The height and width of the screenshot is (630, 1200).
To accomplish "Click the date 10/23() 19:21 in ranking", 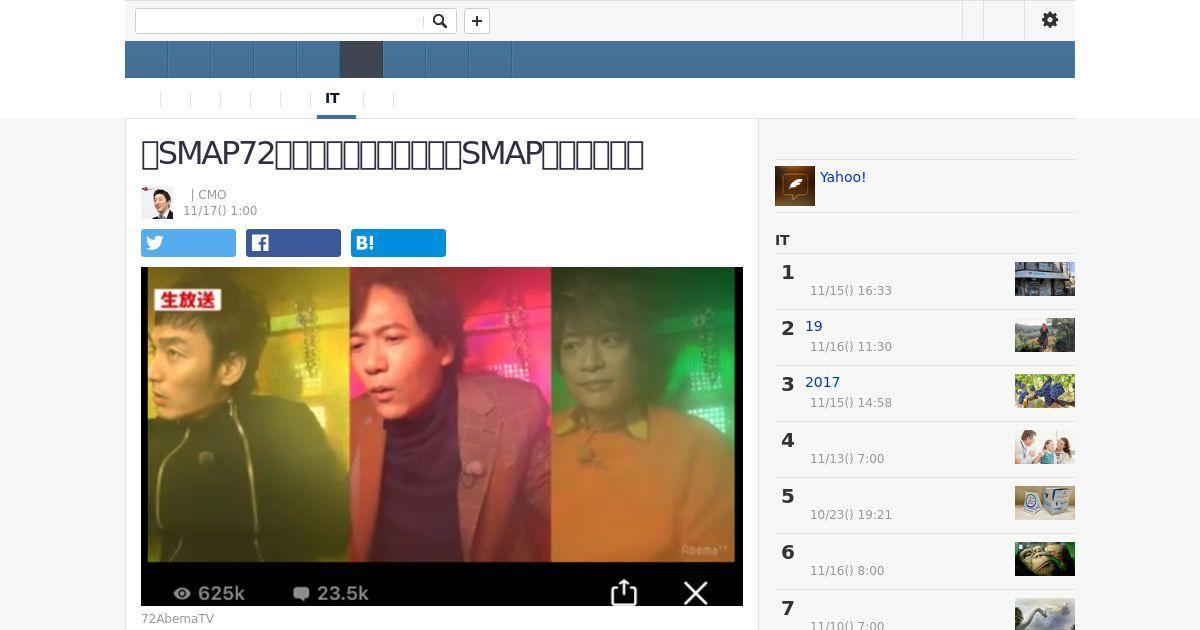I will point(851,515).
